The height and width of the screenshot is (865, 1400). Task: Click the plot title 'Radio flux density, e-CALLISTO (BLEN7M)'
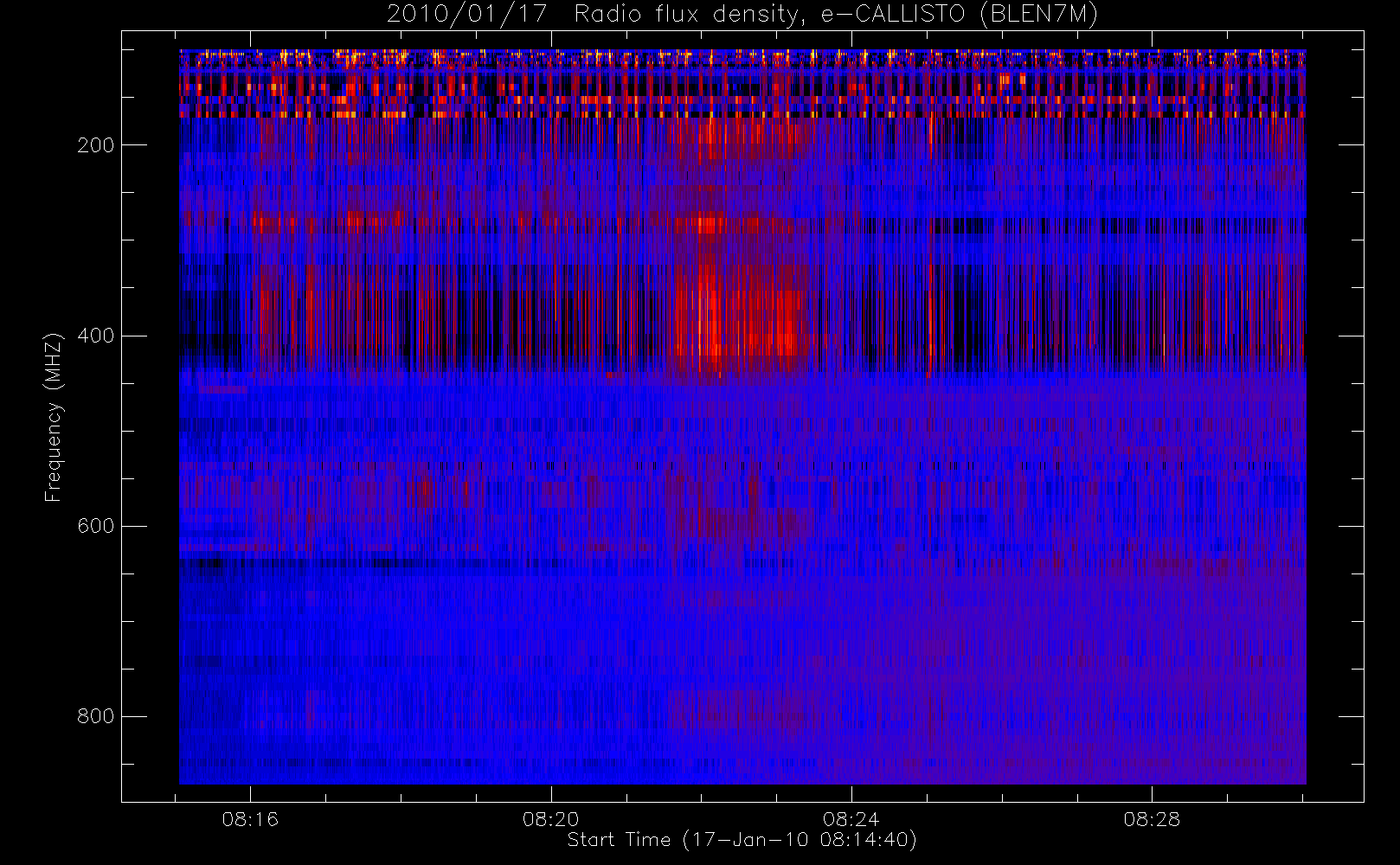[x=836, y=15]
